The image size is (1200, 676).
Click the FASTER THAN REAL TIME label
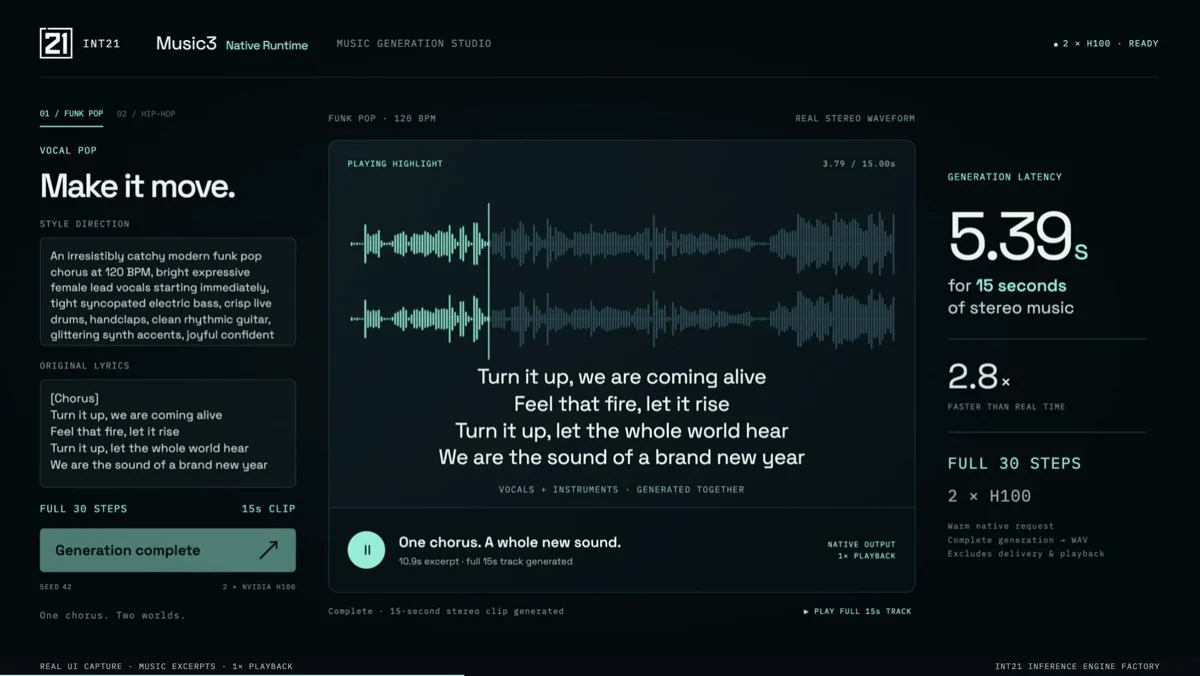coord(1007,407)
